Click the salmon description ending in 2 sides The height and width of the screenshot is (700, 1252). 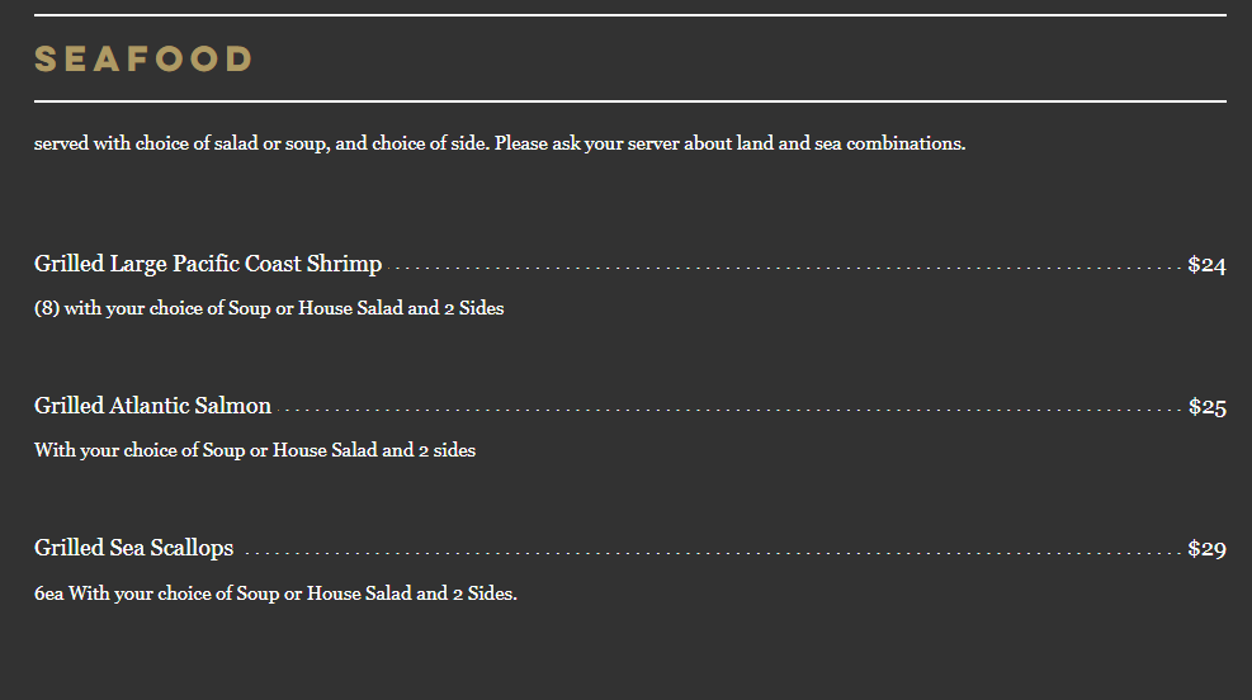point(255,451)
